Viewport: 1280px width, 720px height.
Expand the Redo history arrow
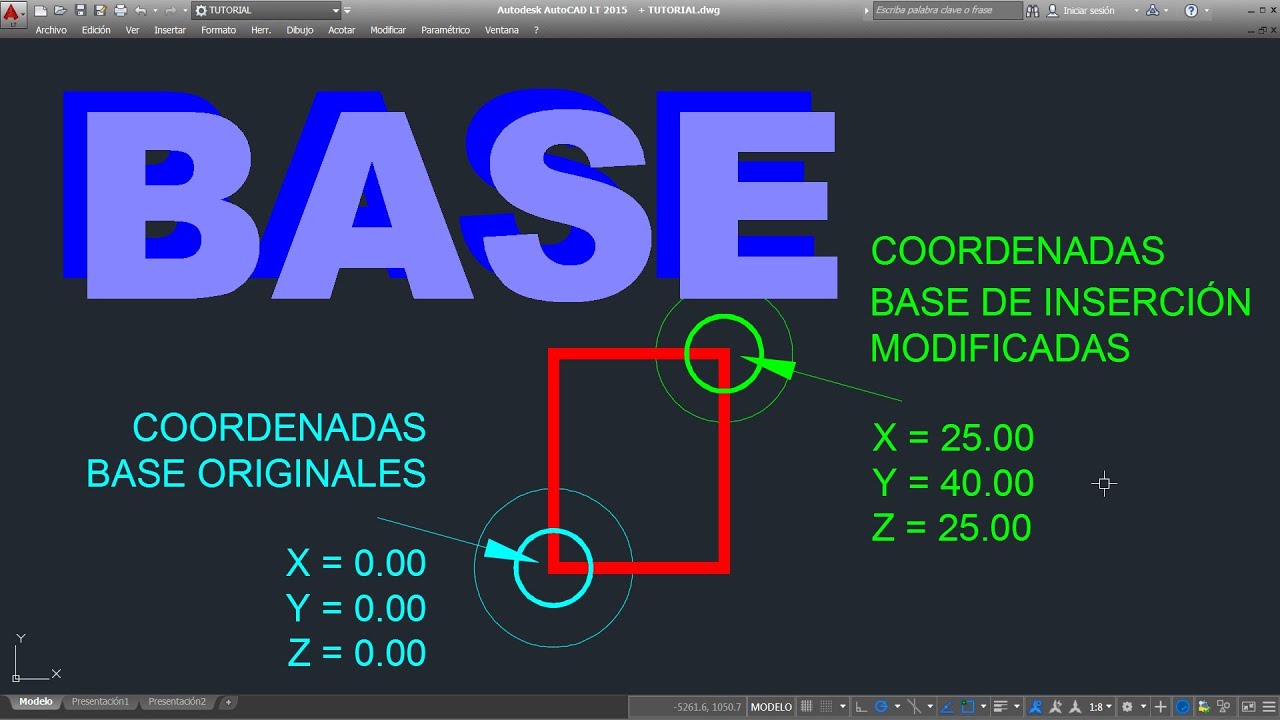point(183,10)
